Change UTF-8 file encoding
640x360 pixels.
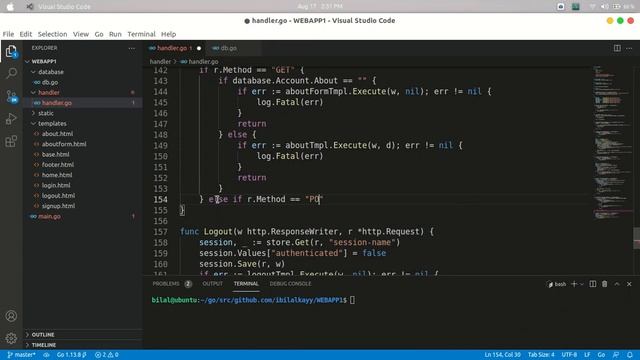(569, 355)
